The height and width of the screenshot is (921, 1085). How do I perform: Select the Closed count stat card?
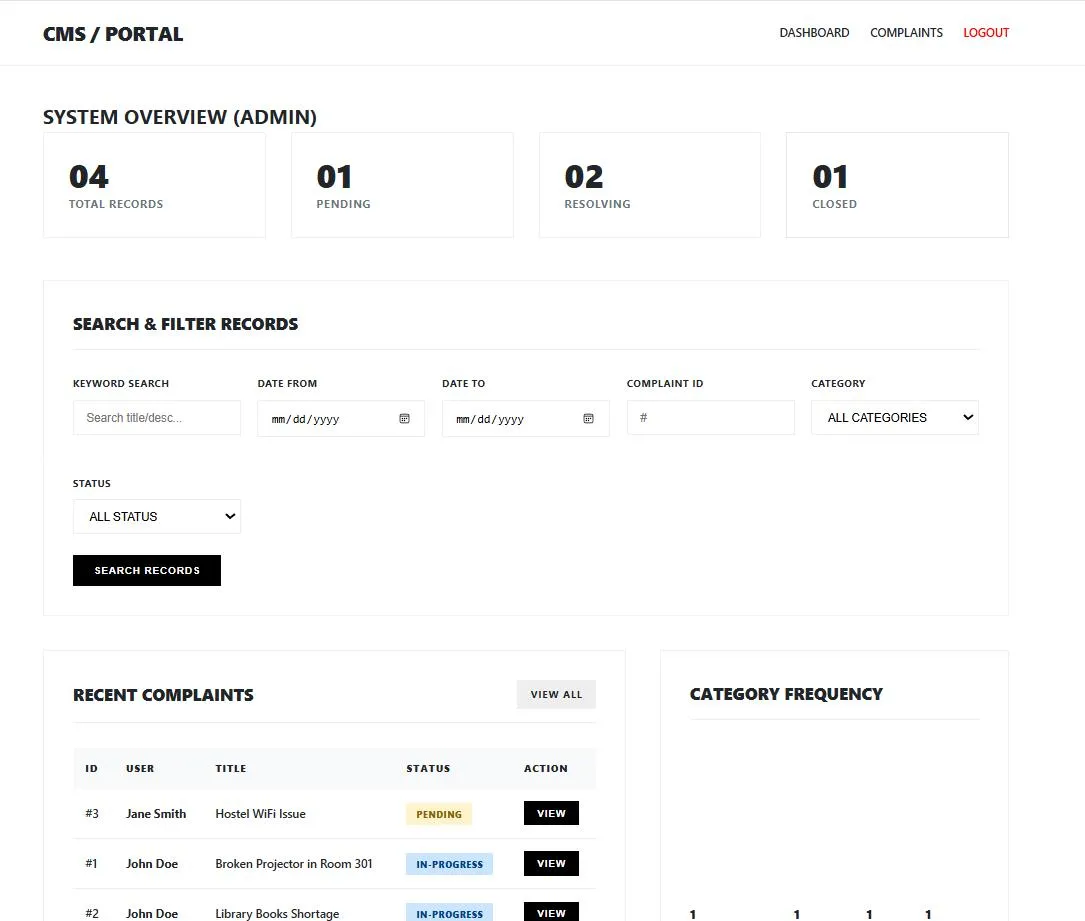(897, 186)
